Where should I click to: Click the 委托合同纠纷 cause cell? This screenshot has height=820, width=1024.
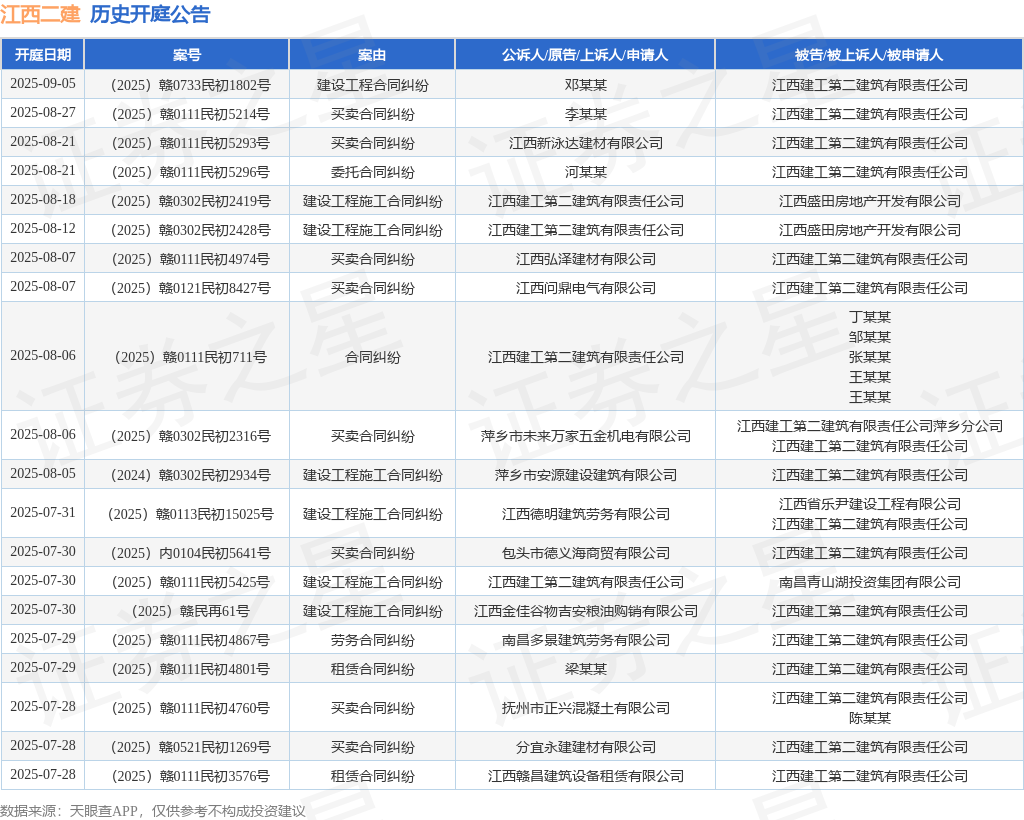pos(372,172)
